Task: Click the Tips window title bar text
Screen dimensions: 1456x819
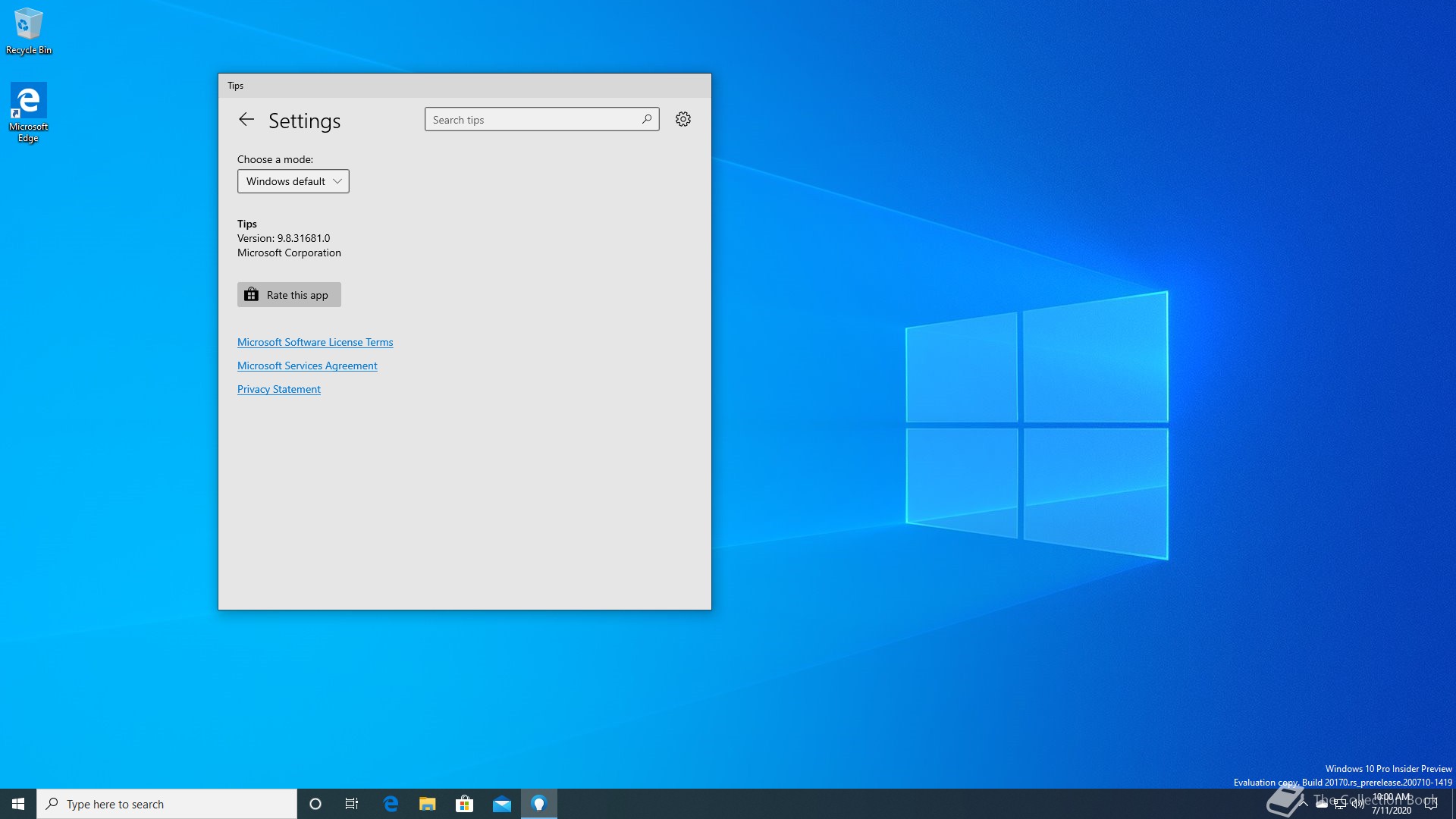Action: (x=235, y=86)
